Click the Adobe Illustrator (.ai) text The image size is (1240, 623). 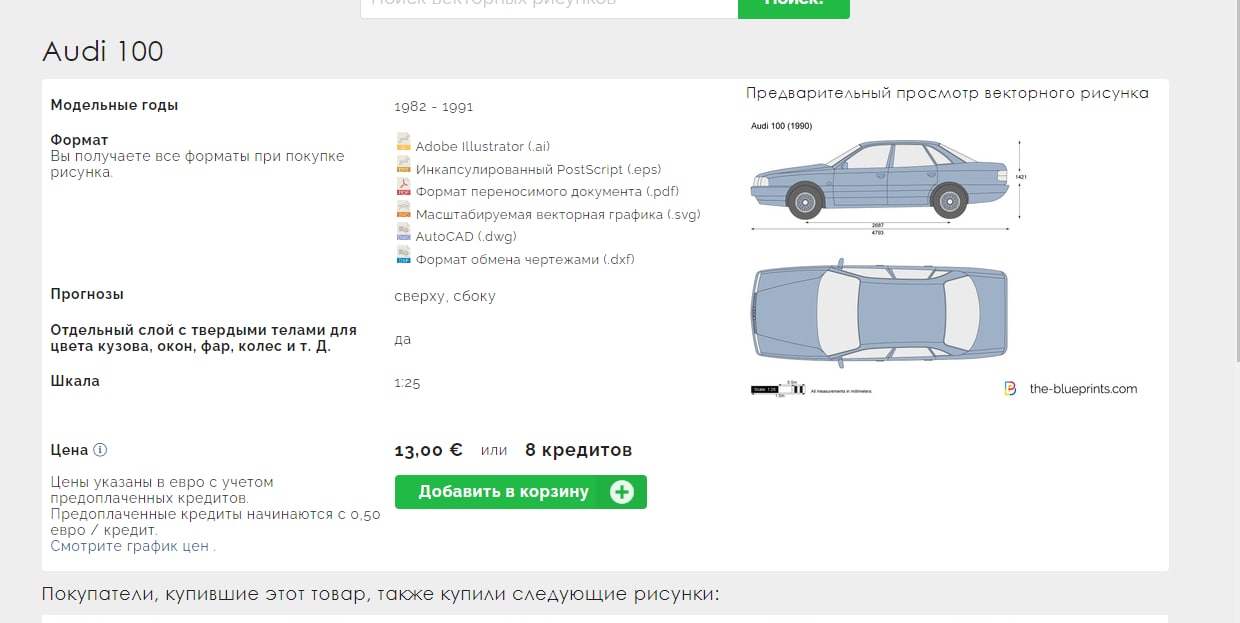tap(483, 147)
